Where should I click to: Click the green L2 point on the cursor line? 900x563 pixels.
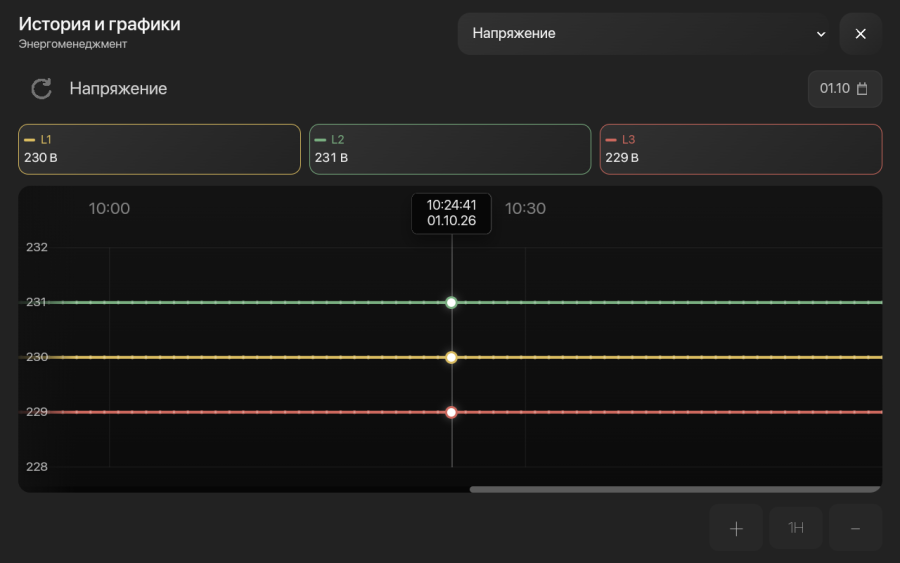pyautogui.click(x=452, y=302)
